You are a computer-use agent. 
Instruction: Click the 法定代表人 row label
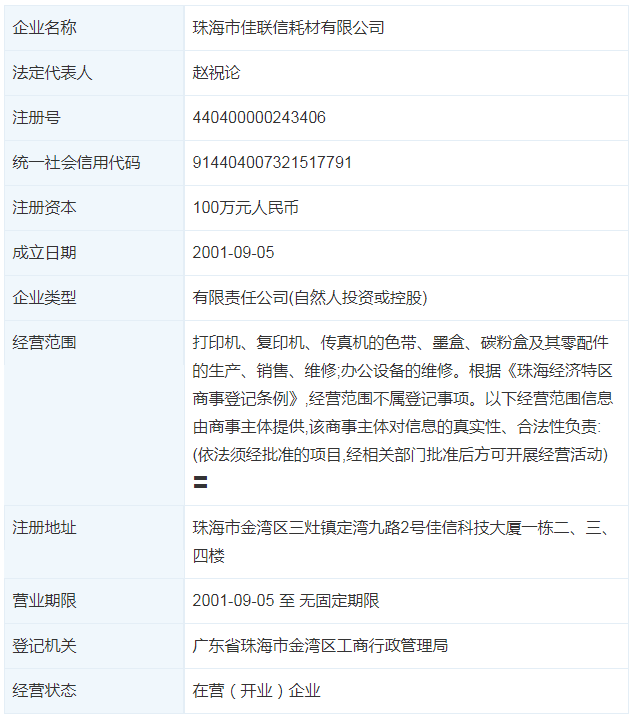tap(52, 73)
